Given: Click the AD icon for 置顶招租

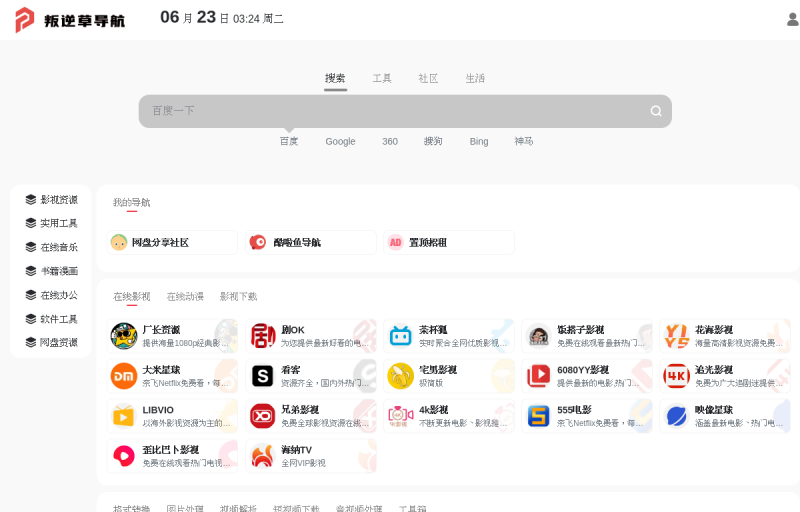Looking at the screenshot, I should [395, 242].
